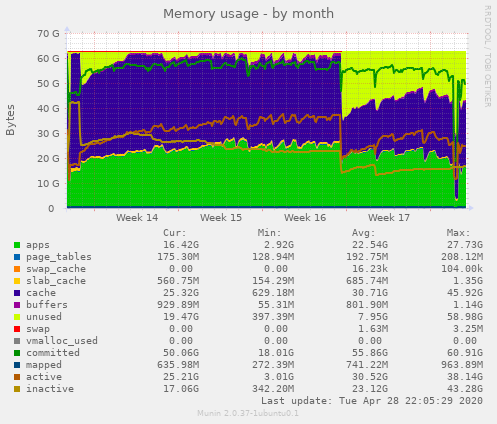This screenshot has width=497, height=424.
Task: Select the 'swap' legend label
Action: pos(38,329)
